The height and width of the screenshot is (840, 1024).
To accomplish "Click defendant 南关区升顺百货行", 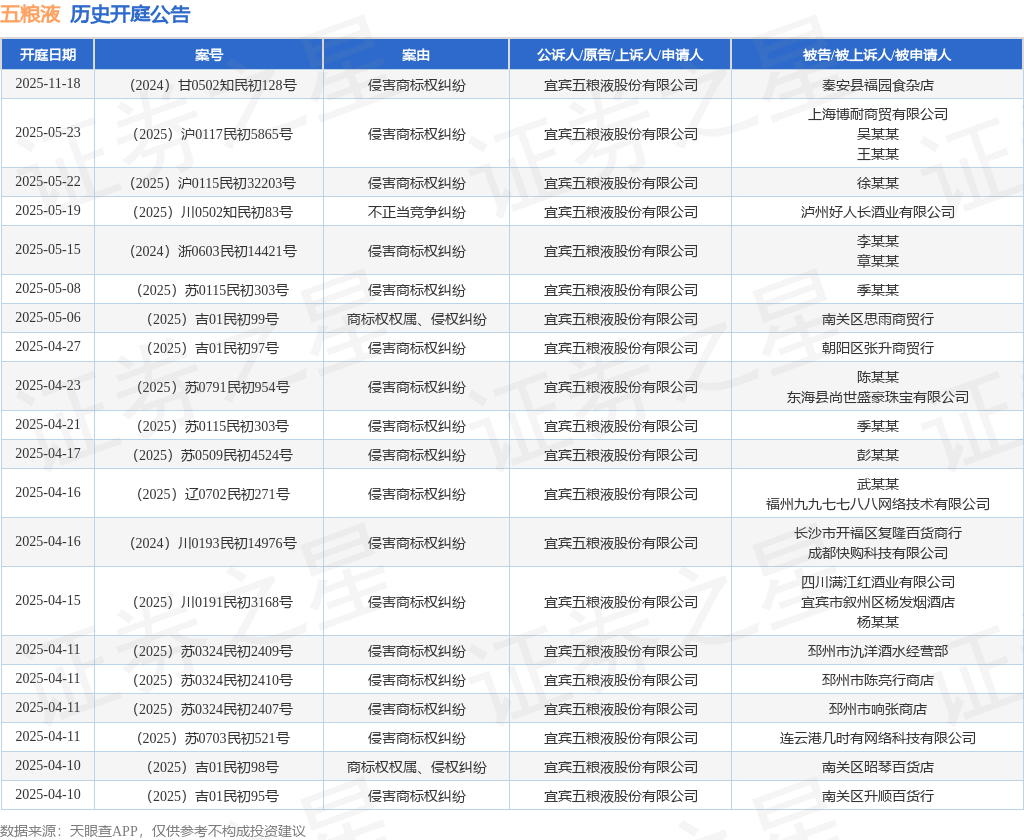I will pyautogui.click(x=878, y=796).
